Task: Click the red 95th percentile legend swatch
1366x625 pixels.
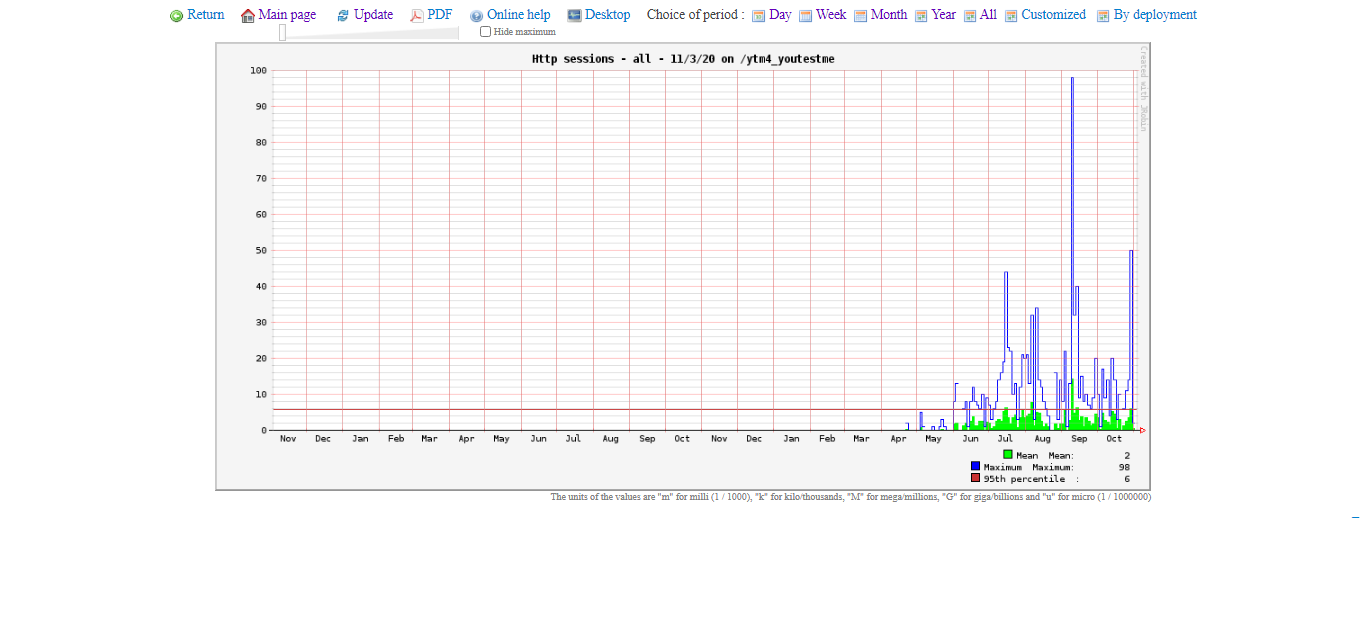Action: [x=975, y=479]
